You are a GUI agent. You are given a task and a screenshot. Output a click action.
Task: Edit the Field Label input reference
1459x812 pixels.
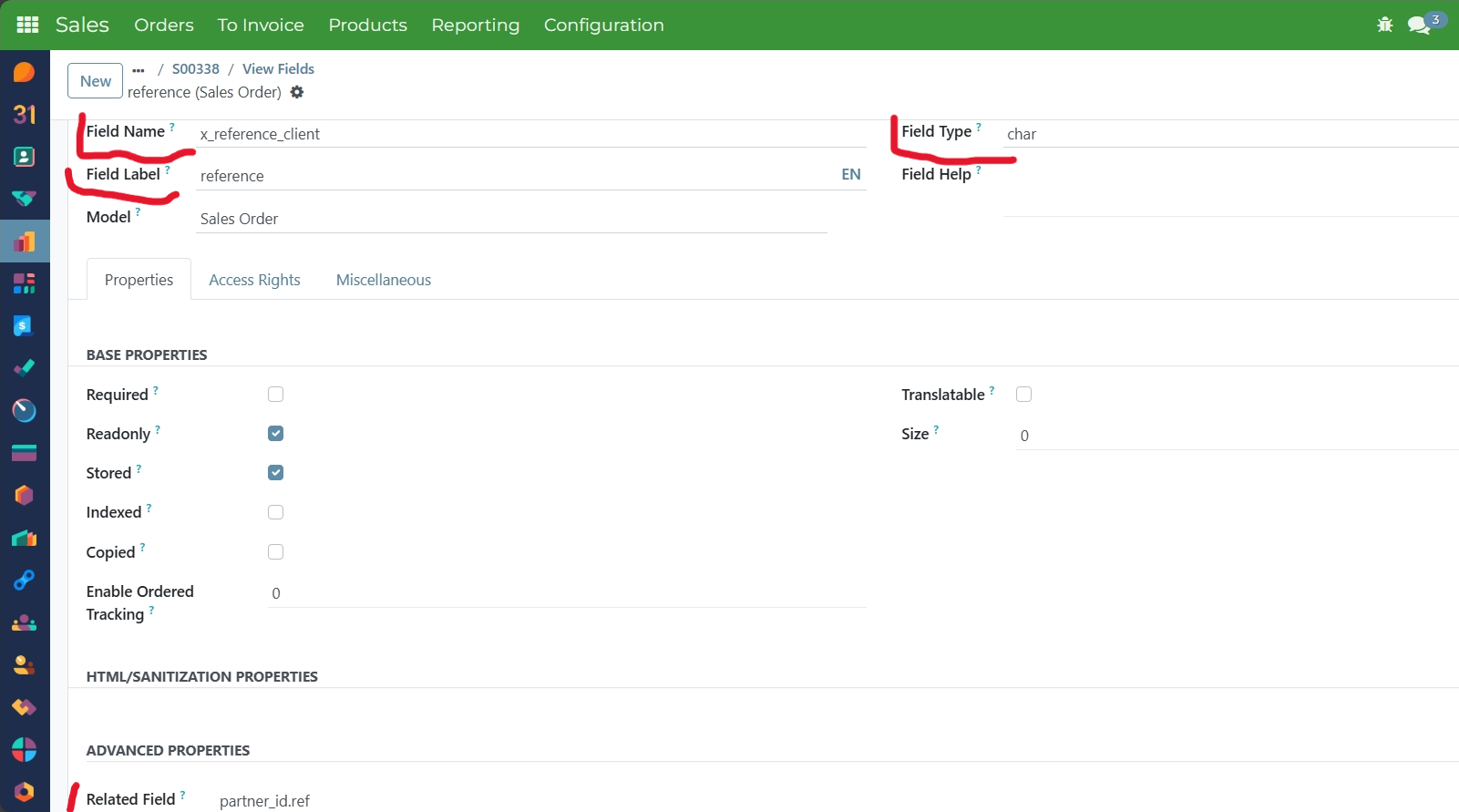(517, 176)
